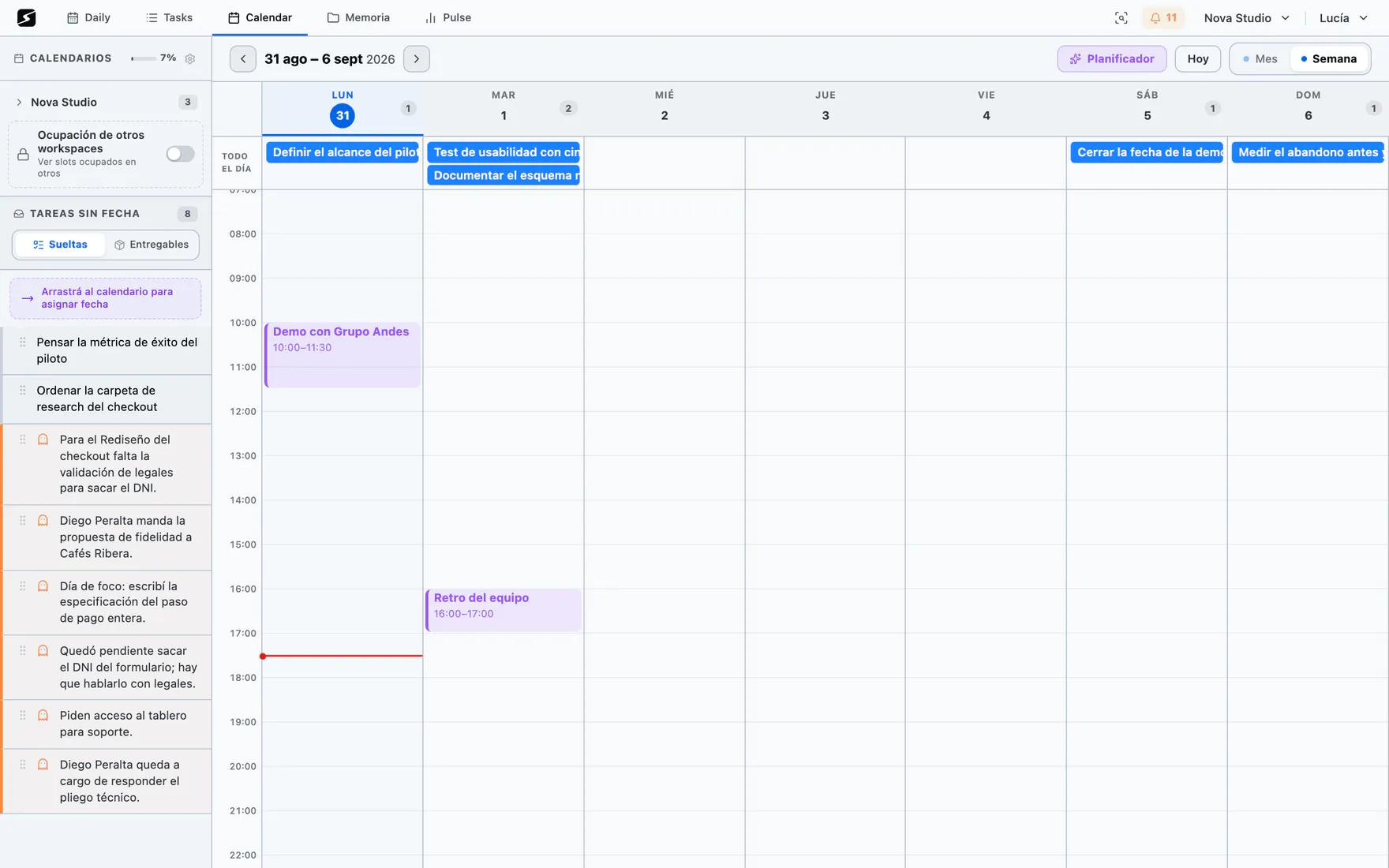Click the 7% calendar usage progress bar
This screenshot has height=868, width=1389.
tap(143, 58)
